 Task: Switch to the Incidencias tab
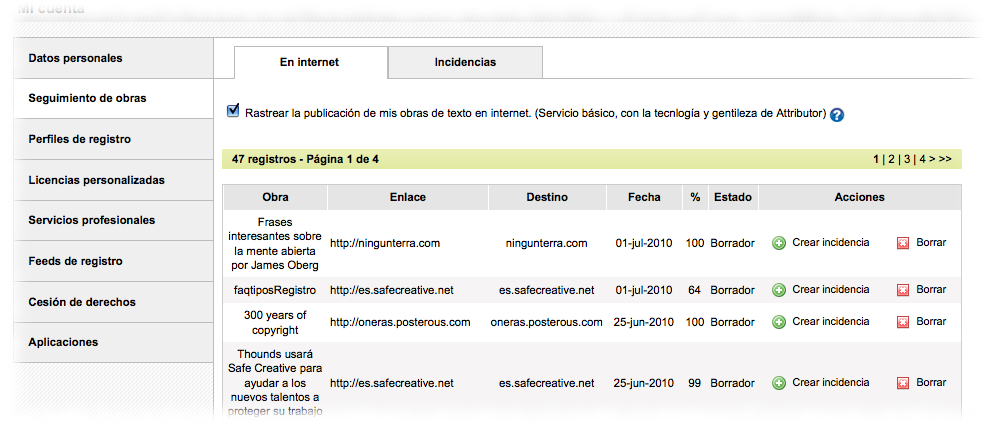coord(465,62)
